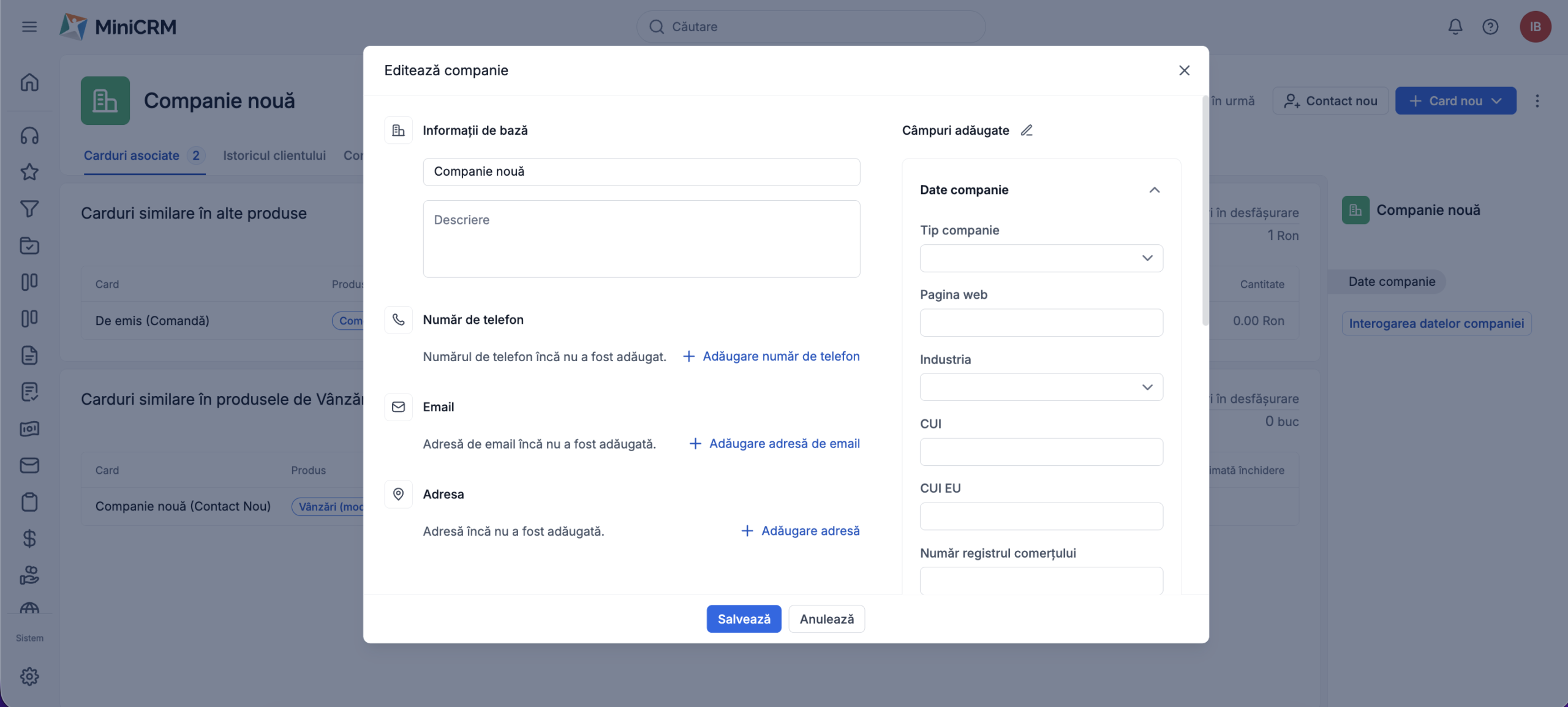Open the funnel filter icon in the sidebar
The image size is (1568, 707).
point(29,209)
